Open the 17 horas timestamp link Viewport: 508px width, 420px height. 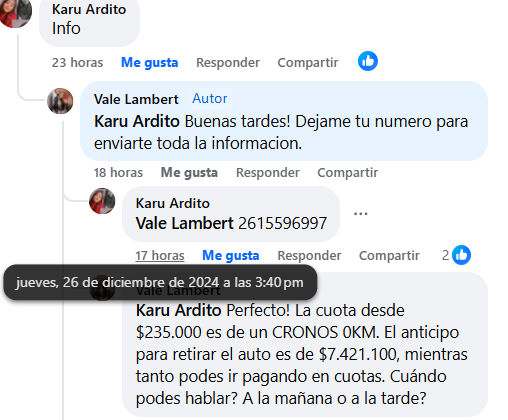[160, 256]
